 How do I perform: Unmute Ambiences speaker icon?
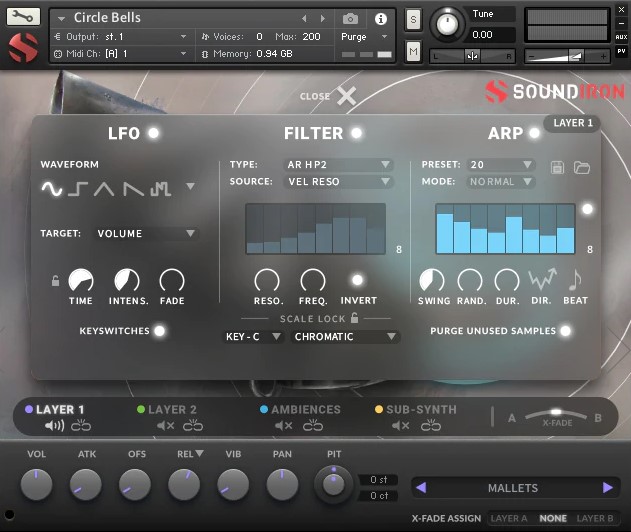click(284, 425)
